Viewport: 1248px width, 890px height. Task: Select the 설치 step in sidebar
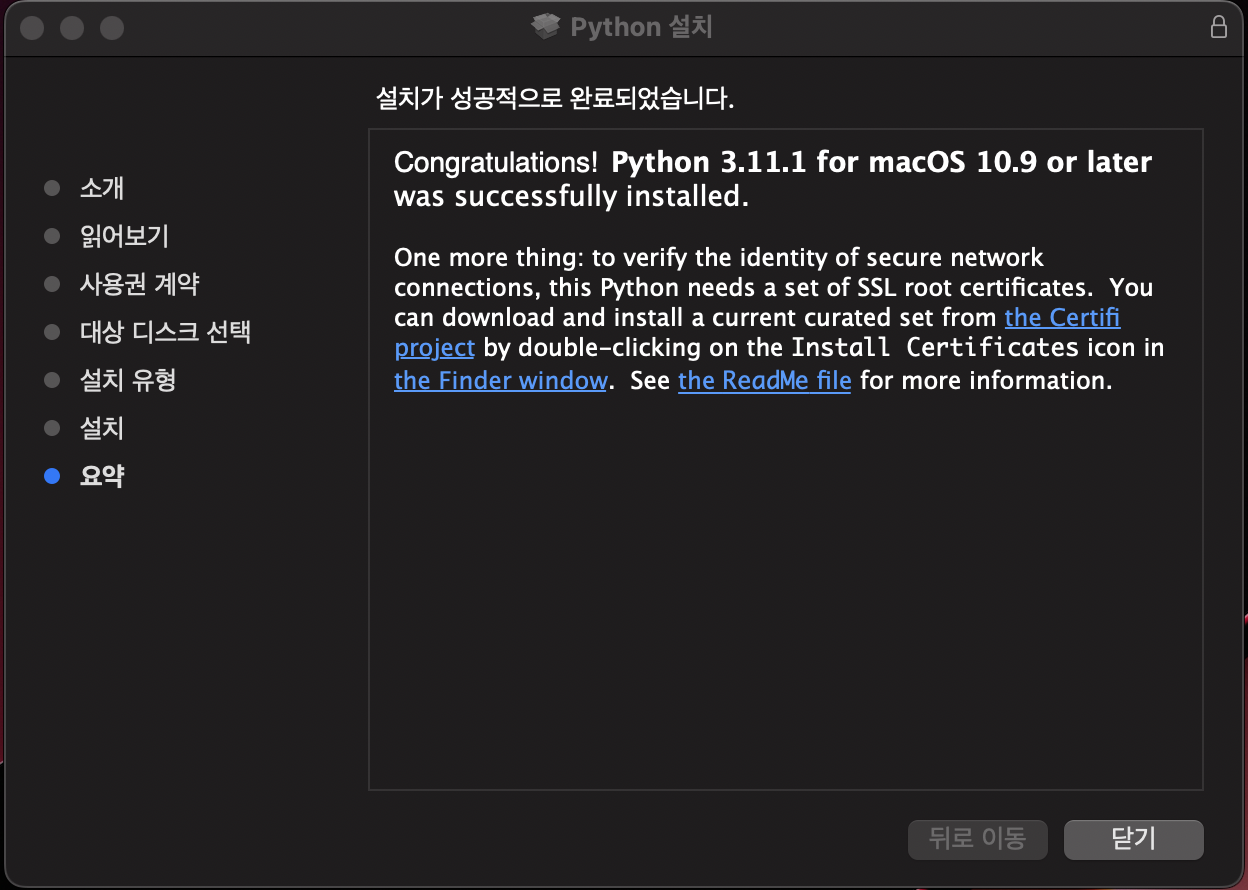point(102,428)
